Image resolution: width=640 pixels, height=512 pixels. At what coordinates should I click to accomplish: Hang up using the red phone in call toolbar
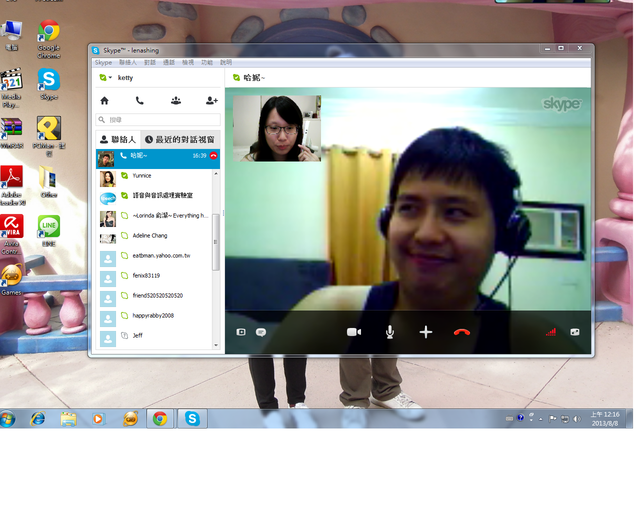click(462, 332)
